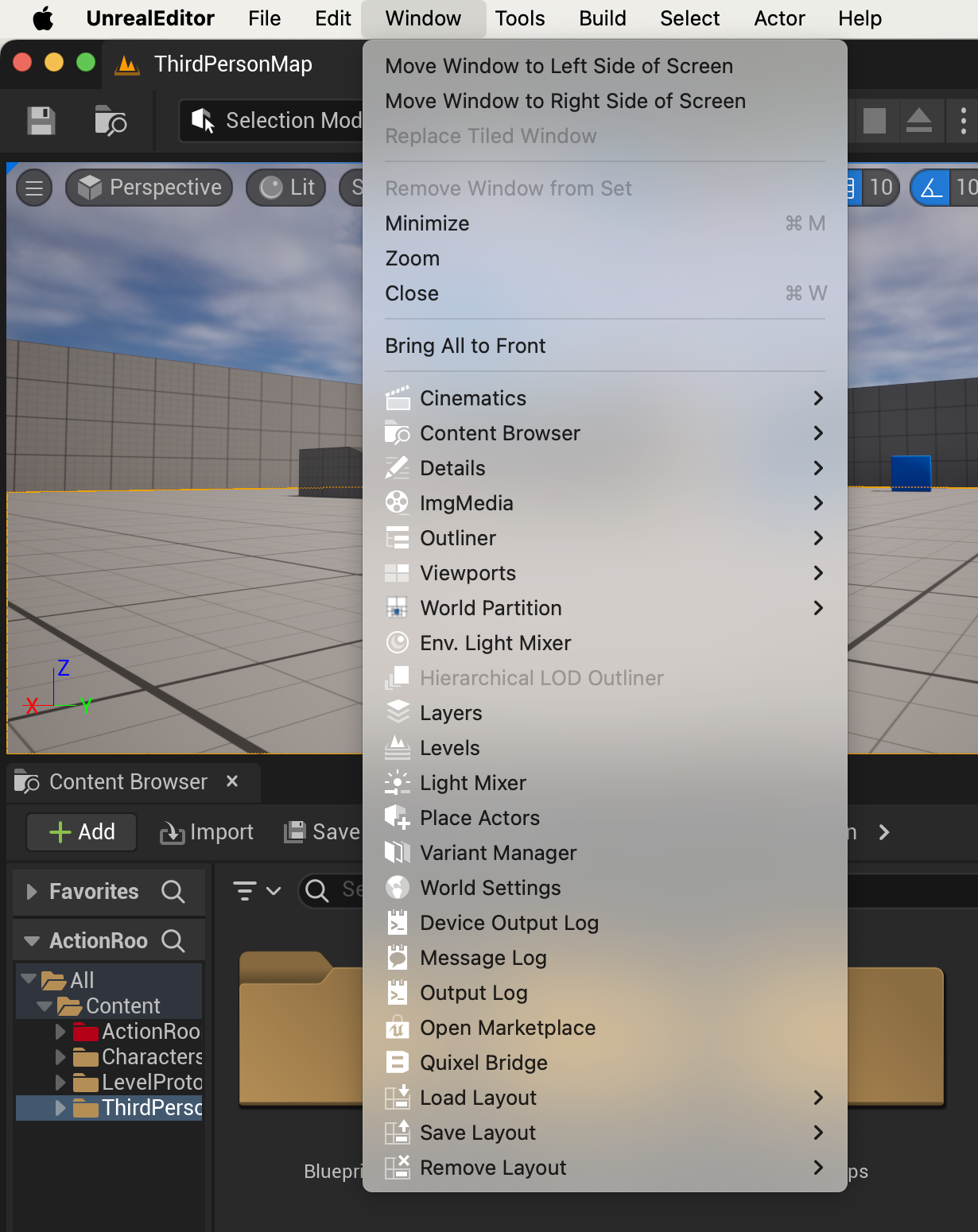The width and height of the screenshot is (978, 1232).
Task: Launch Quixel Bridge from menu
Action: 605,1063
